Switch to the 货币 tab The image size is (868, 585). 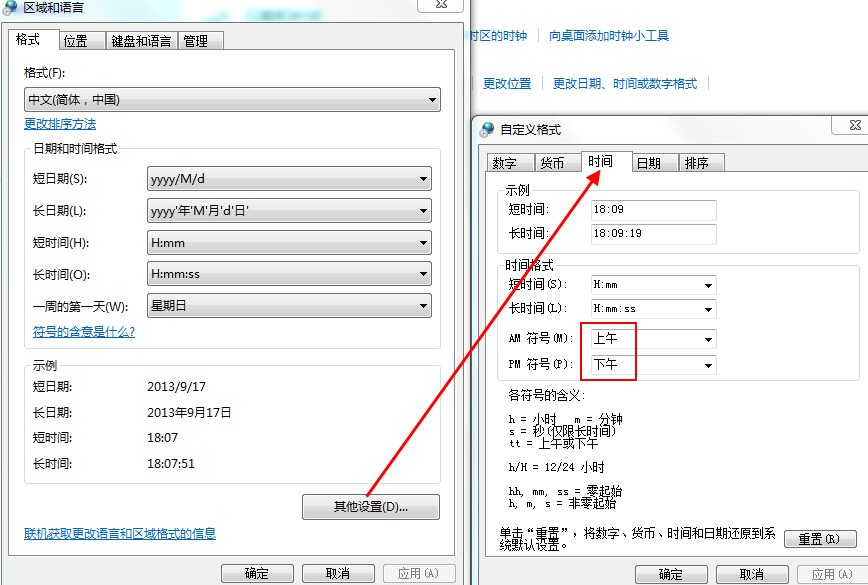pyautogui.click(x=552, y=163)
